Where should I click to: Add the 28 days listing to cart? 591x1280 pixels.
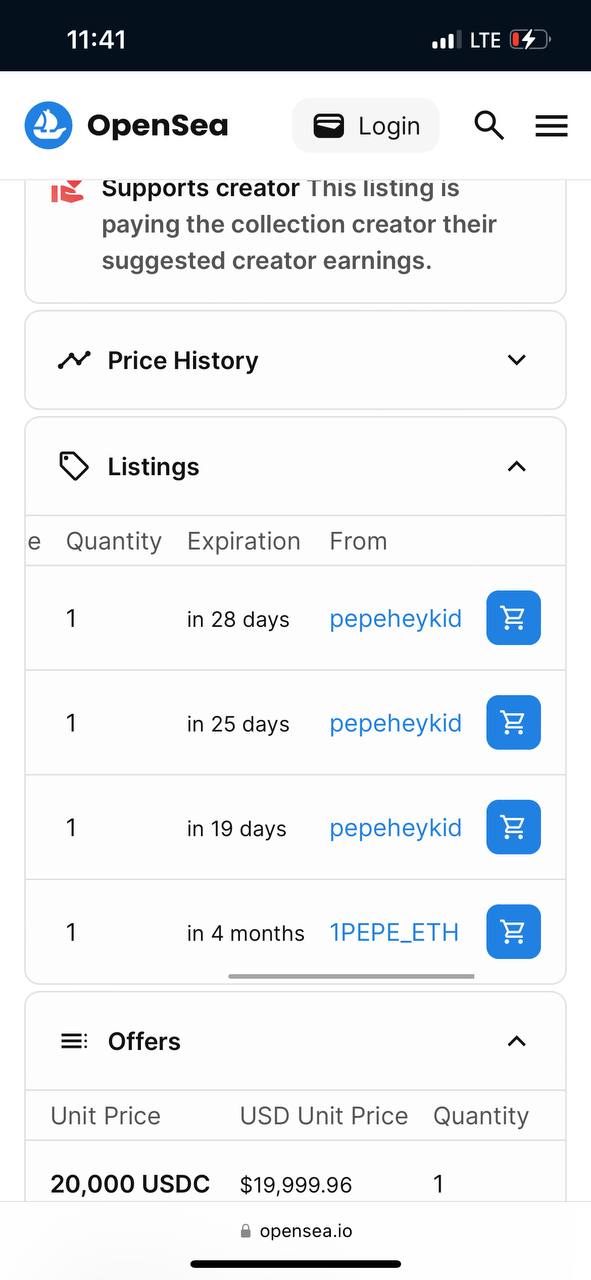point(513,618)
